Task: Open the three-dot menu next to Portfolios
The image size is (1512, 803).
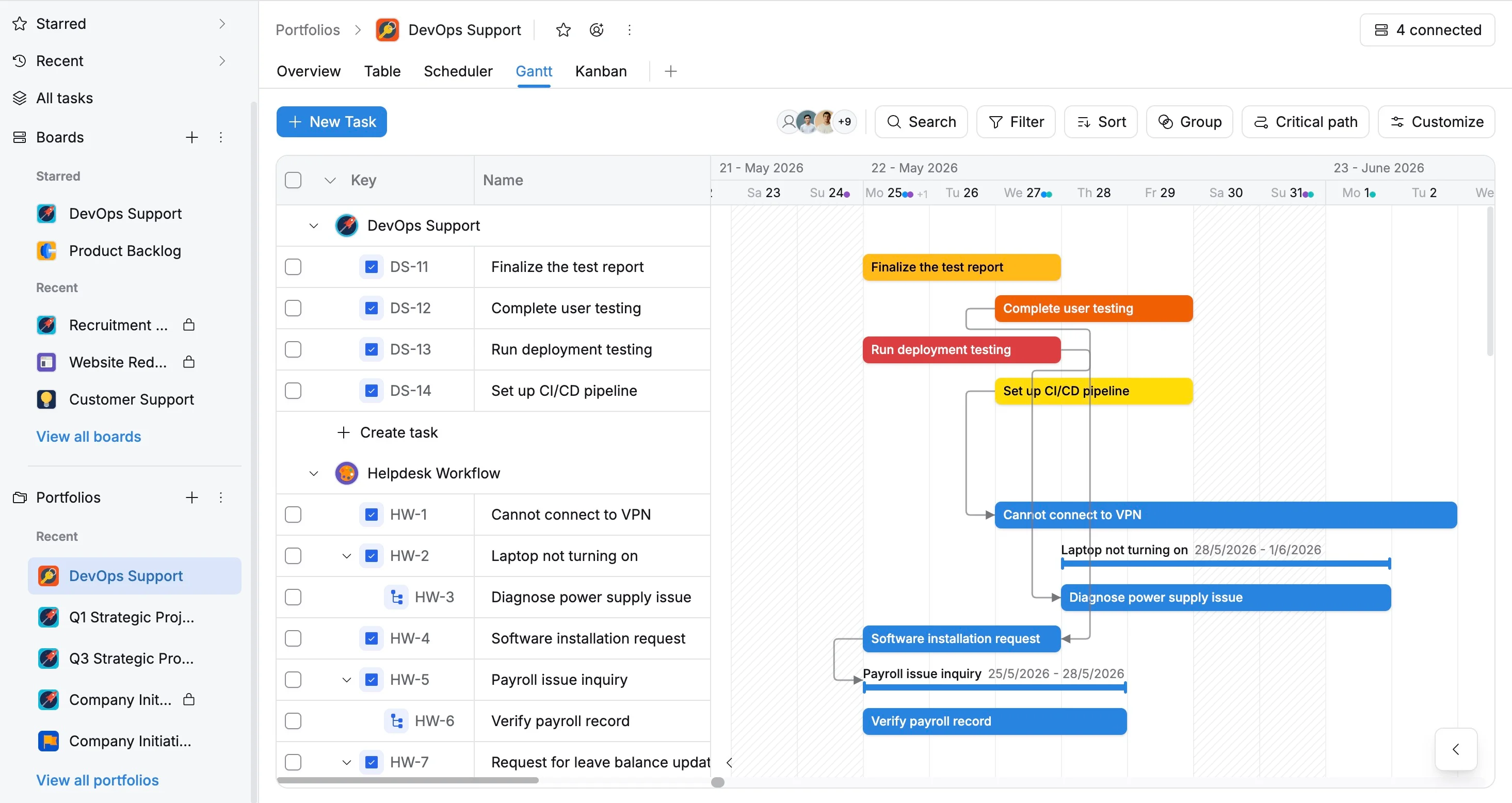Action: (221, 498)
